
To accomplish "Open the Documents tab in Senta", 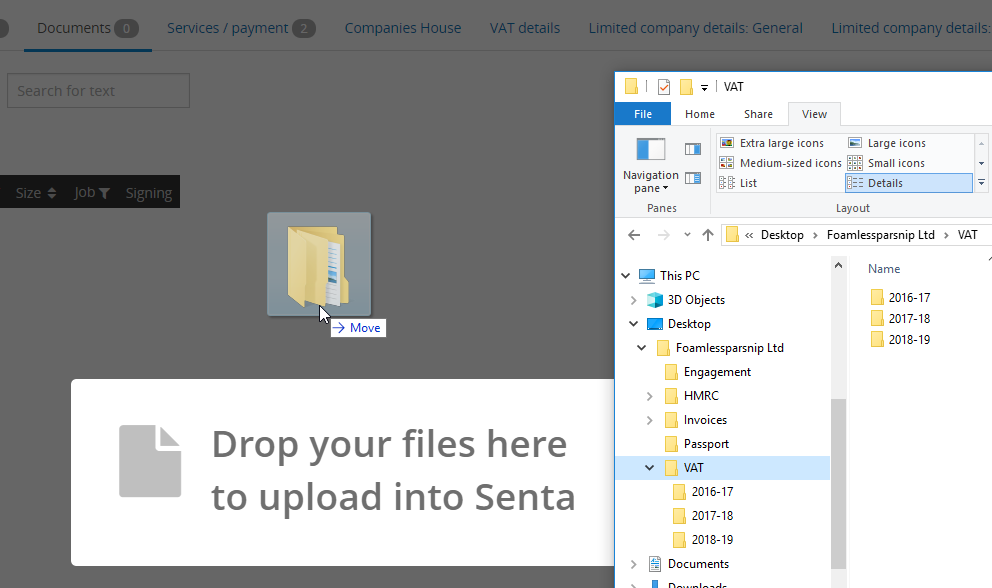I will pos(87,28).
